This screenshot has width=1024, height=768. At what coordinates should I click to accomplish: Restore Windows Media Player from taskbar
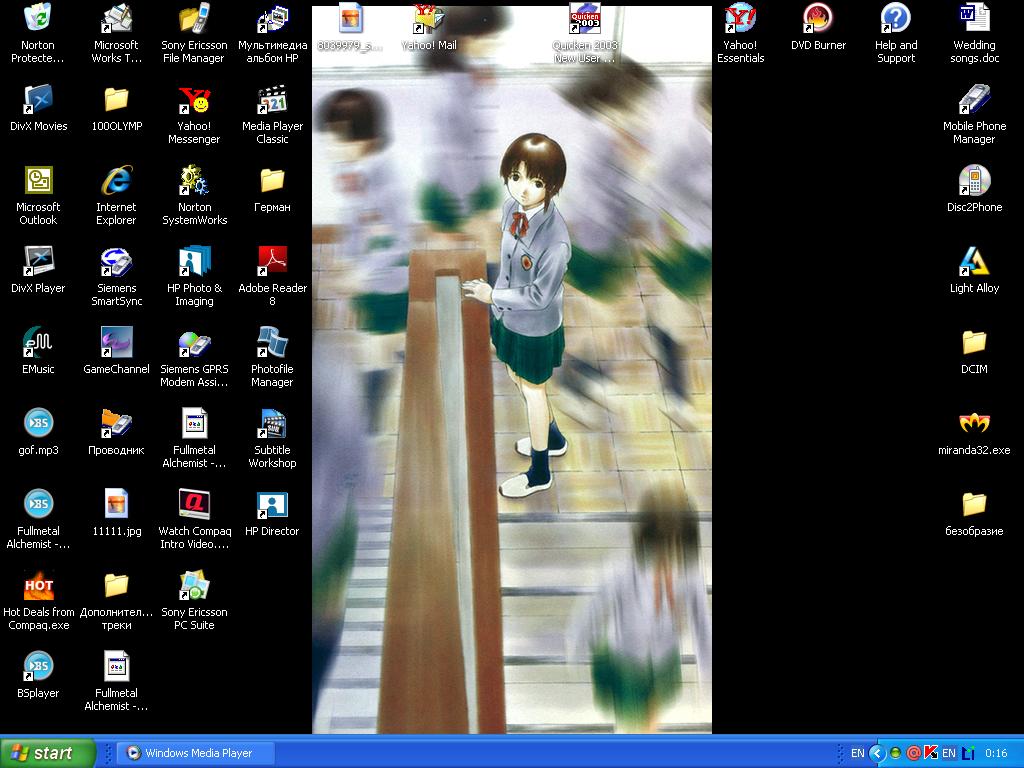195,753
